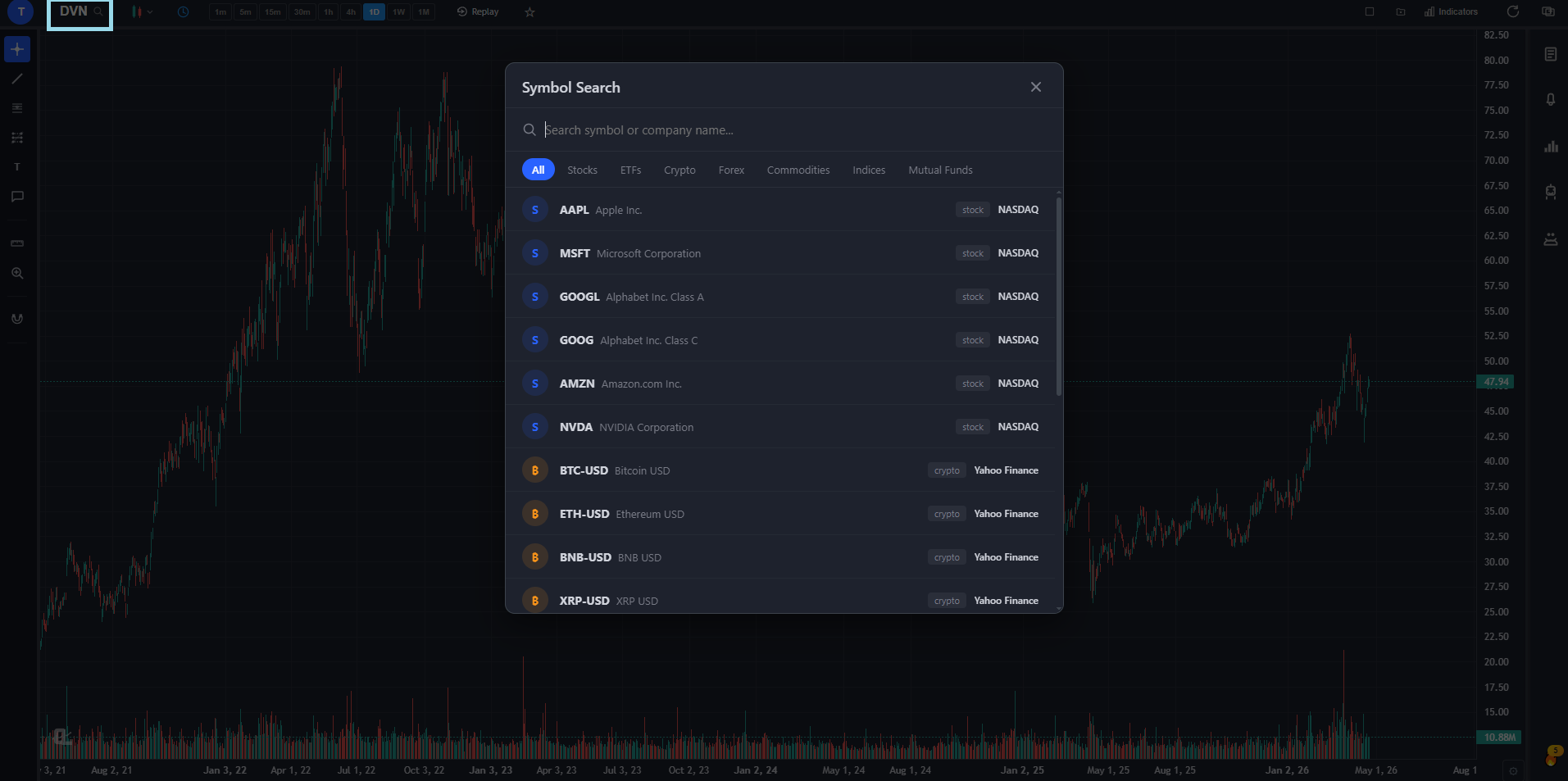The width and height of the screenshot is (1568, 781).
Task: Select the zoom-in magnifier tool
Action: pos(17,273)
